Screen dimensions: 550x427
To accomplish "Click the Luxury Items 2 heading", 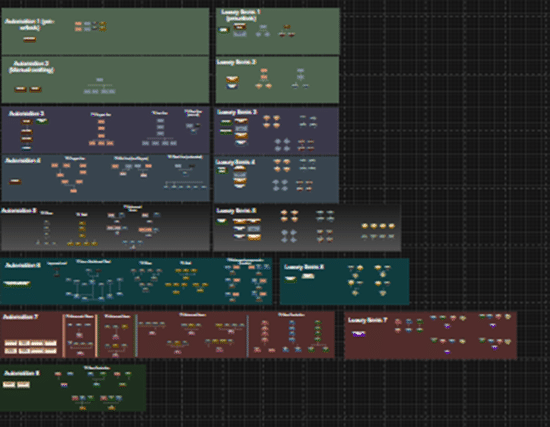I will 236,62.
